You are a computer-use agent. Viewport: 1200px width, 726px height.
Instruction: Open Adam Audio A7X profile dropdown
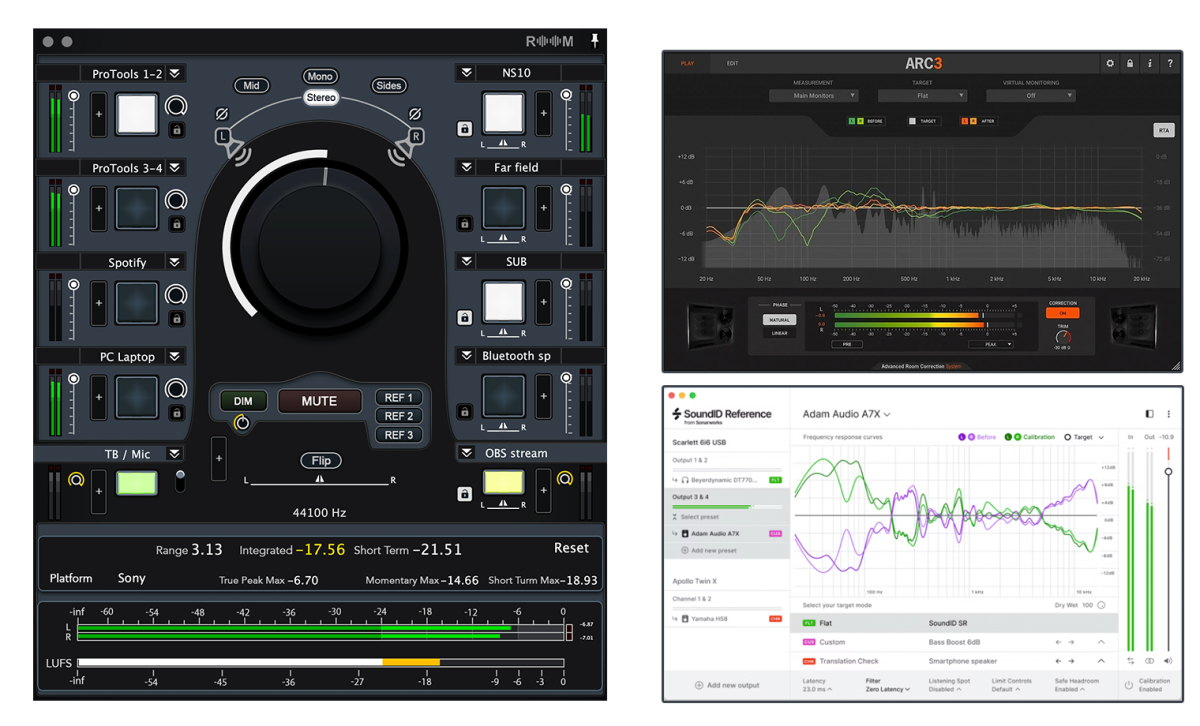[846, 414]
